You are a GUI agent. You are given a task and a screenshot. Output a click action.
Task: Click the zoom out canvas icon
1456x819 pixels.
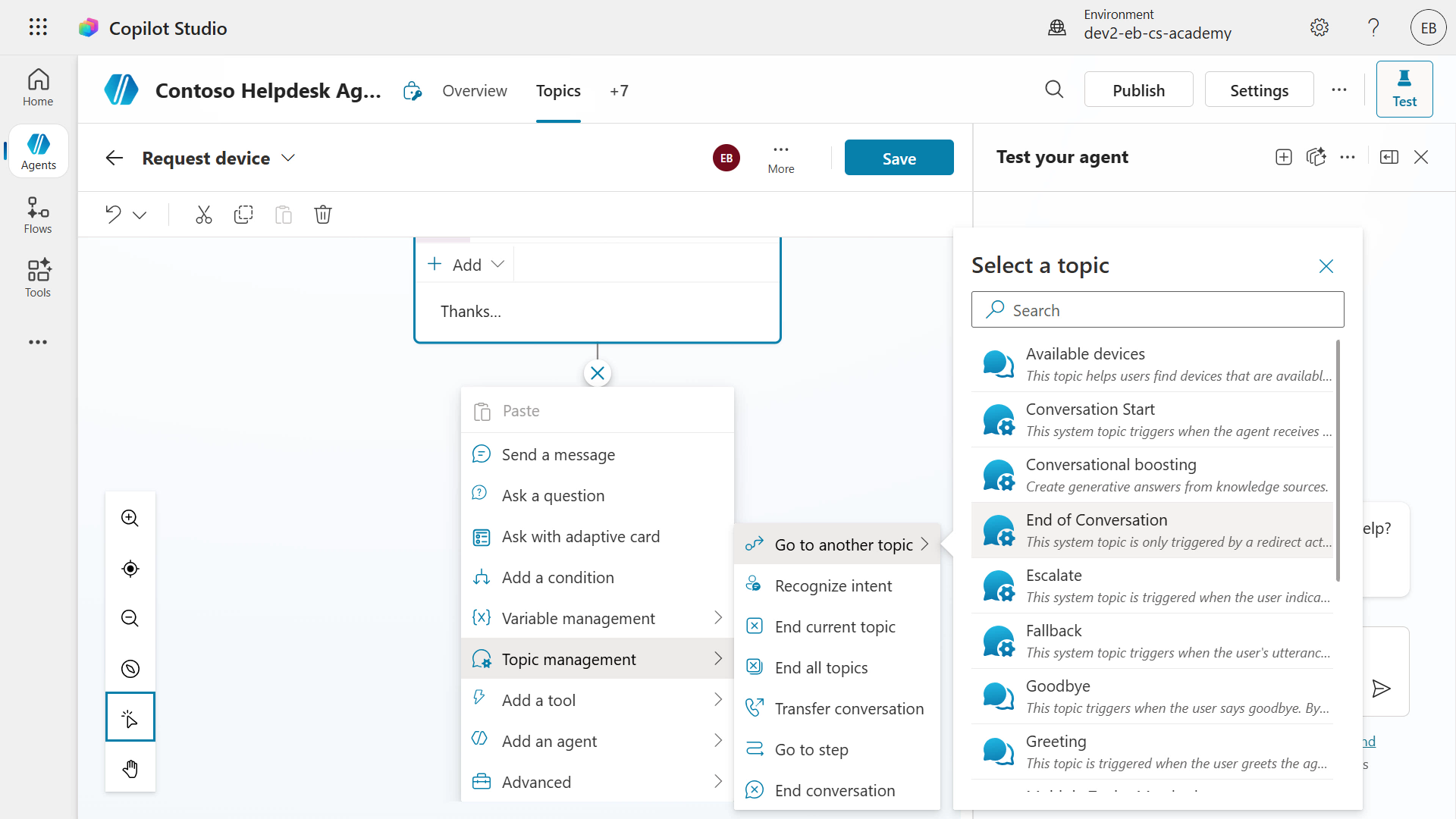[x=130, y=619]
